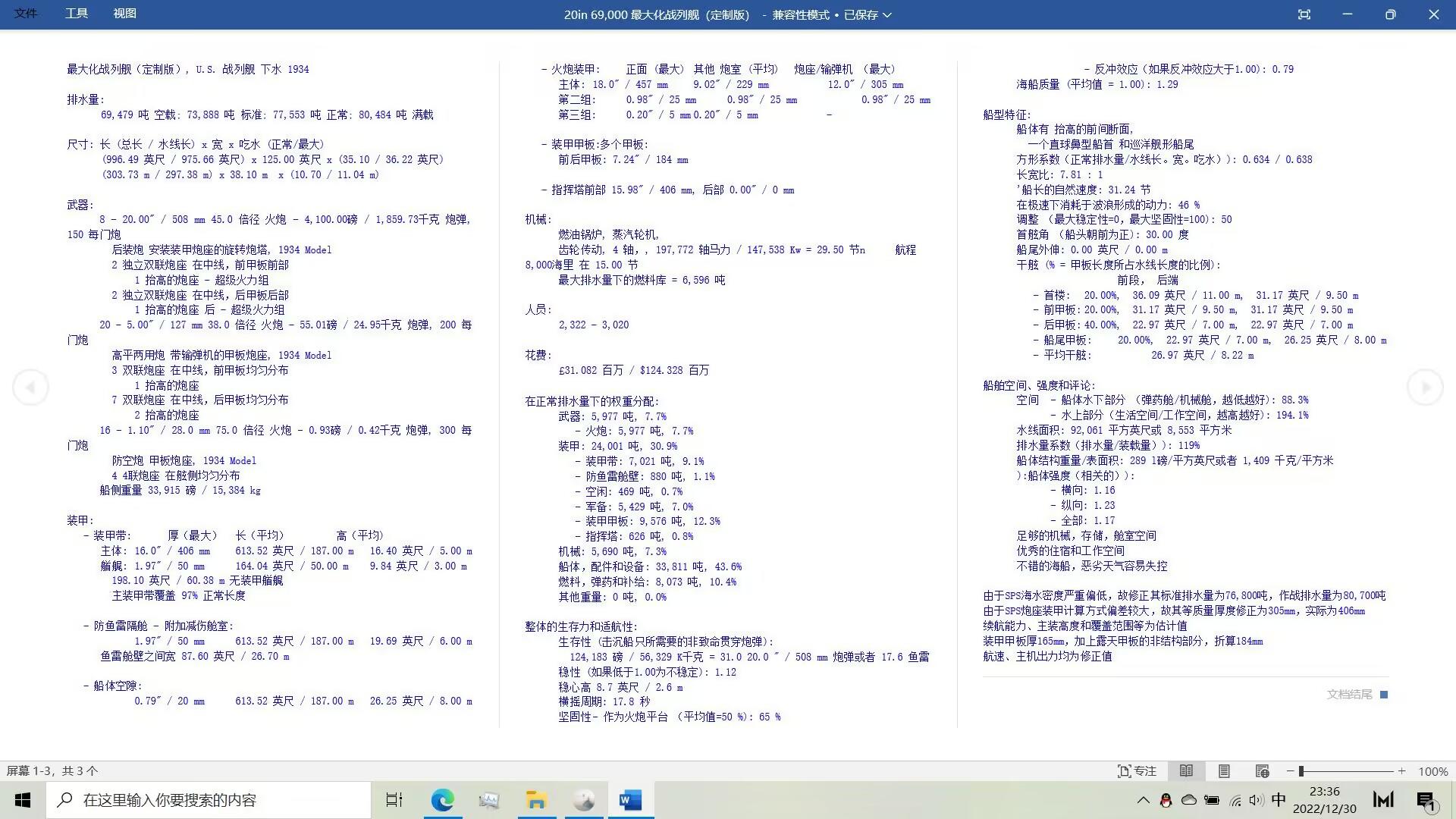
Task: Open Wi-Fi network tray icon
Action: [x=1235, y=800]
